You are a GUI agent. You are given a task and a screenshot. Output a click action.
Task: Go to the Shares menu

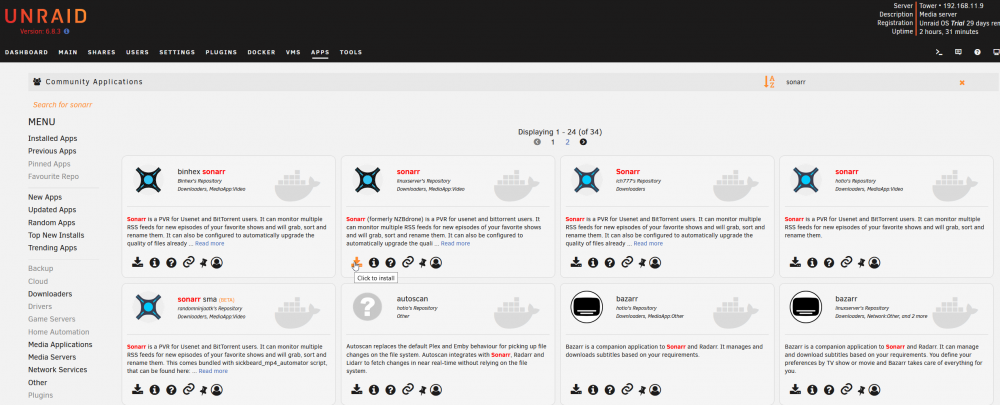point(102,52)
